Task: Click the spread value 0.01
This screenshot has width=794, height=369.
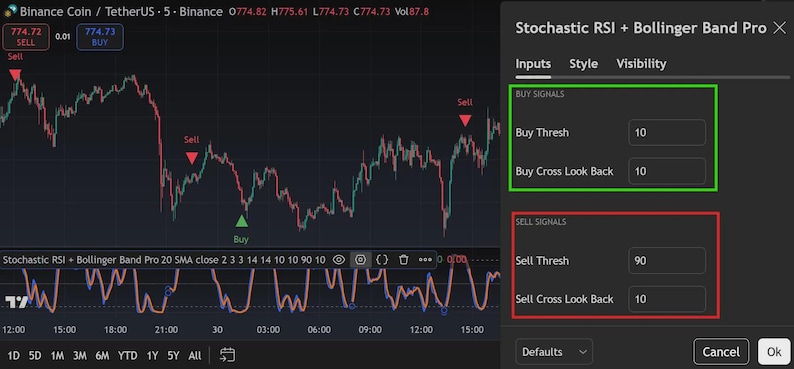Action: point(63,37)
